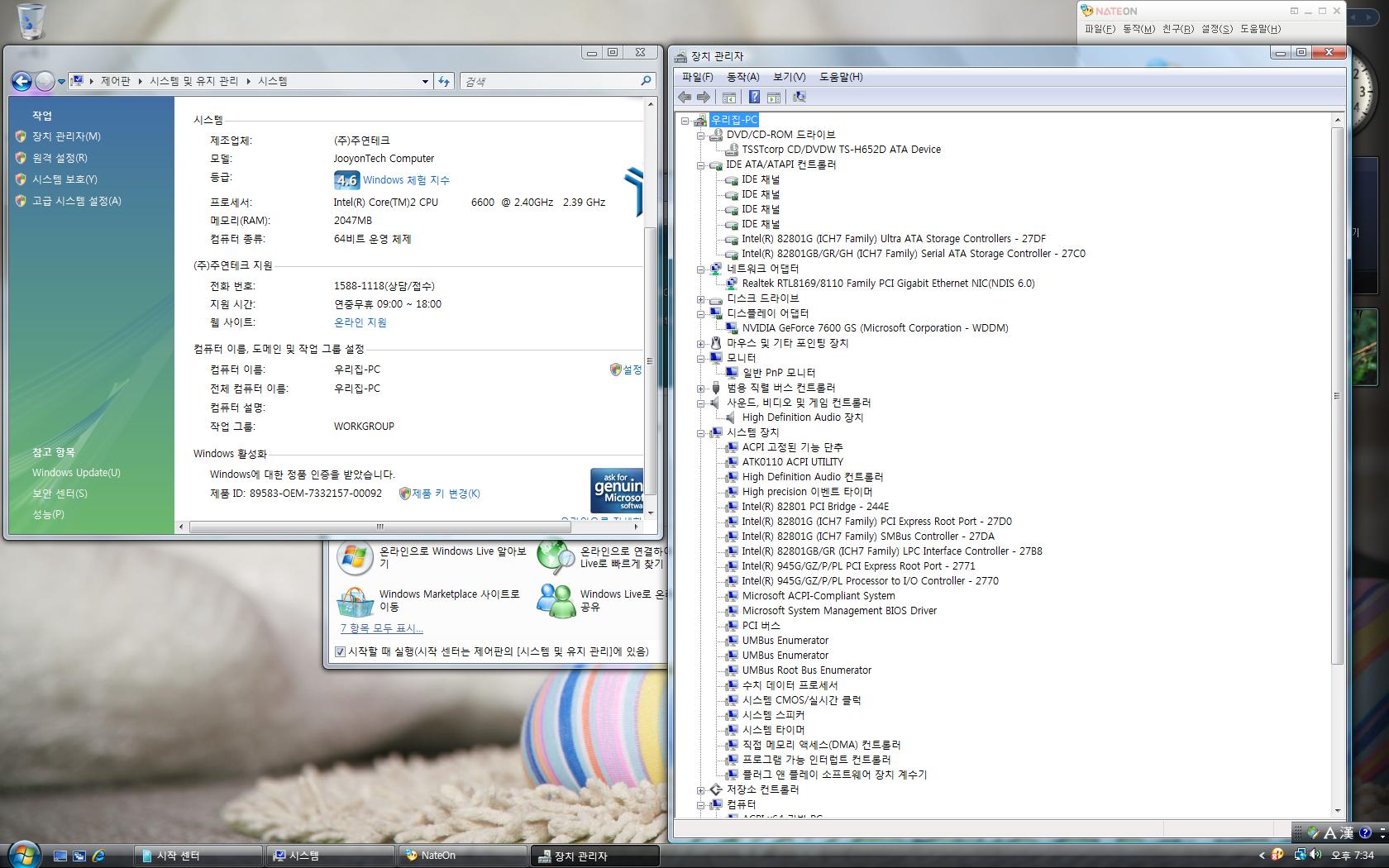Click the ask for genuine Microsoft software badge

point(617,491)
